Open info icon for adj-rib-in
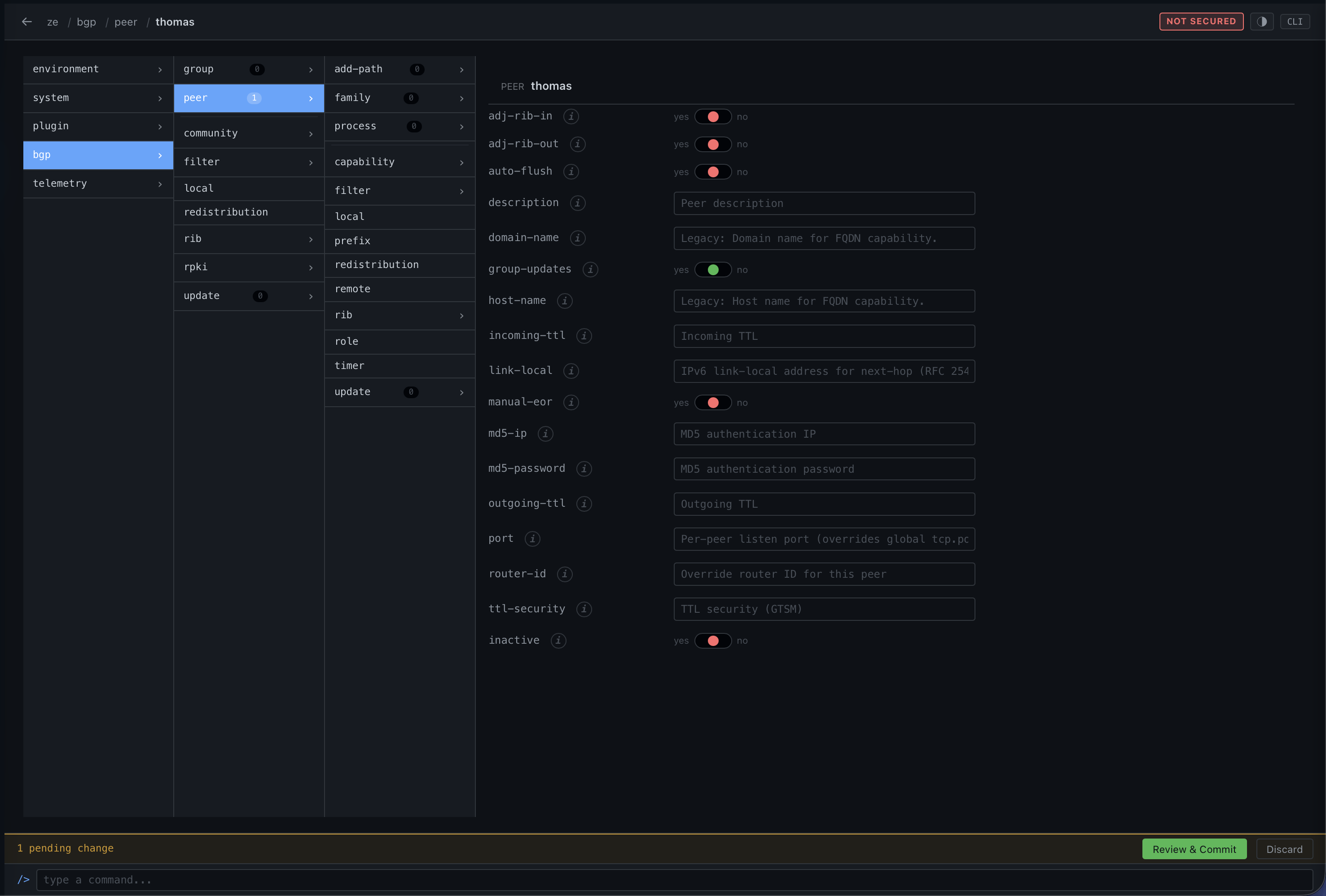1326x896 pixels. 571,116
